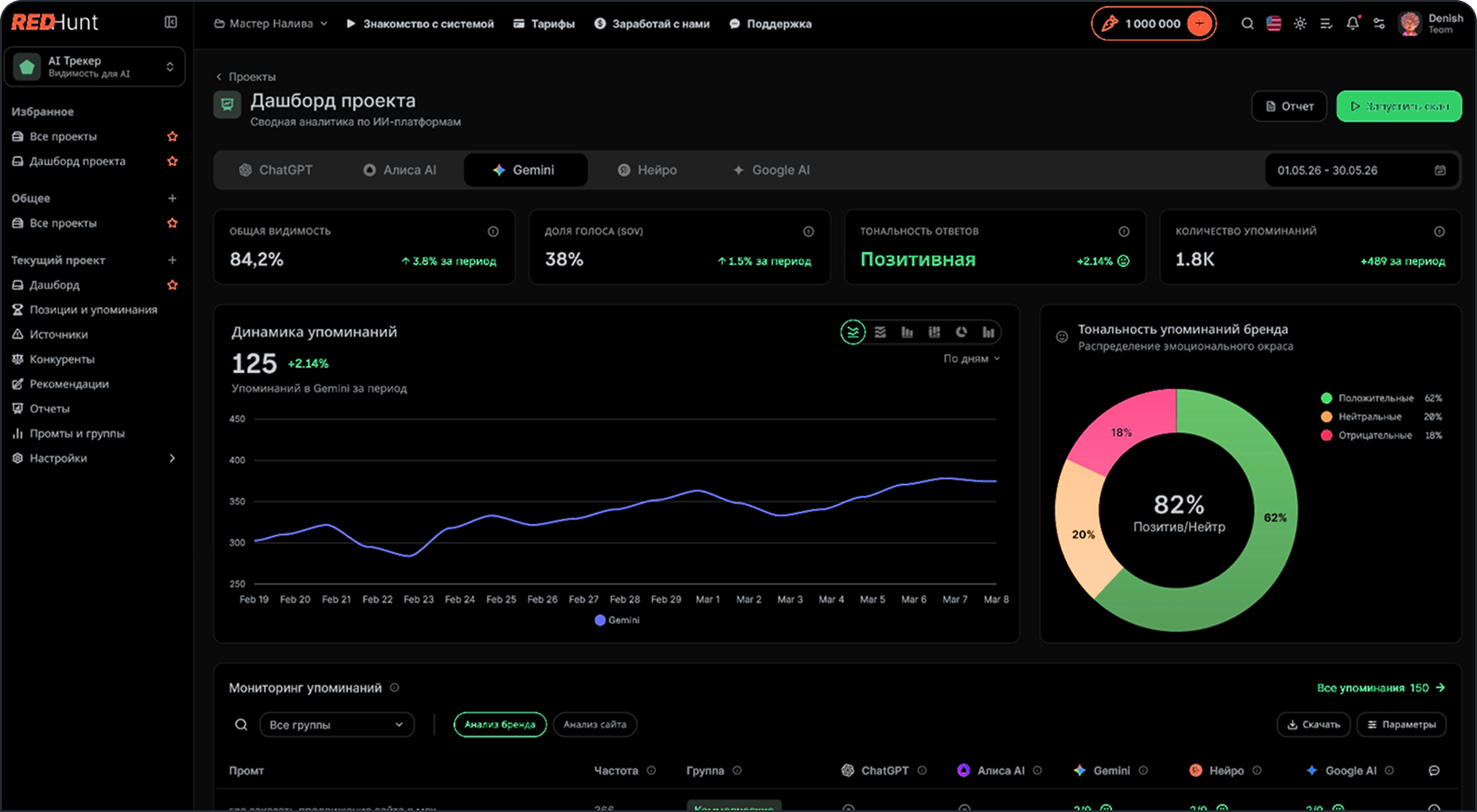This screenshot has width=1477, height=812.
Task: Switch the chart to pie view
Action: (961, 332)
